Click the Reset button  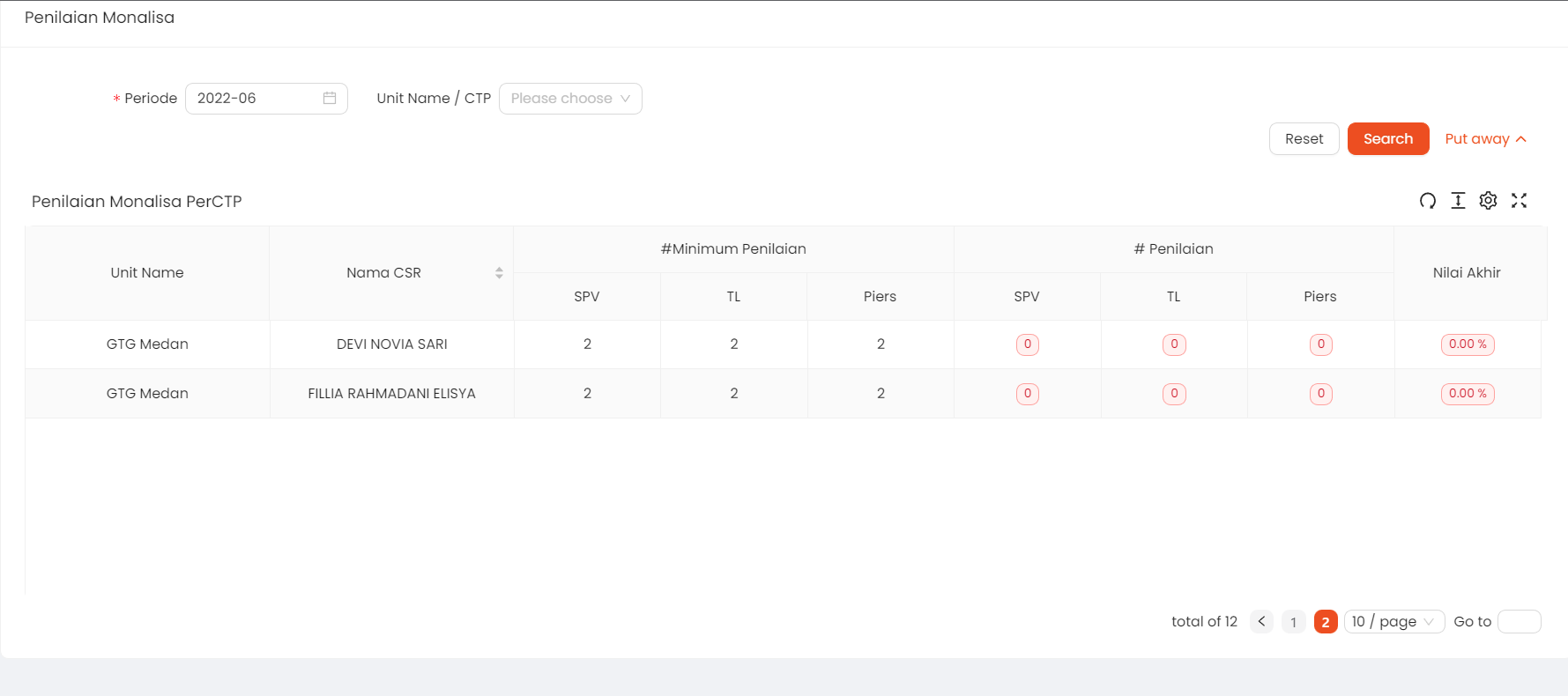1304,138
